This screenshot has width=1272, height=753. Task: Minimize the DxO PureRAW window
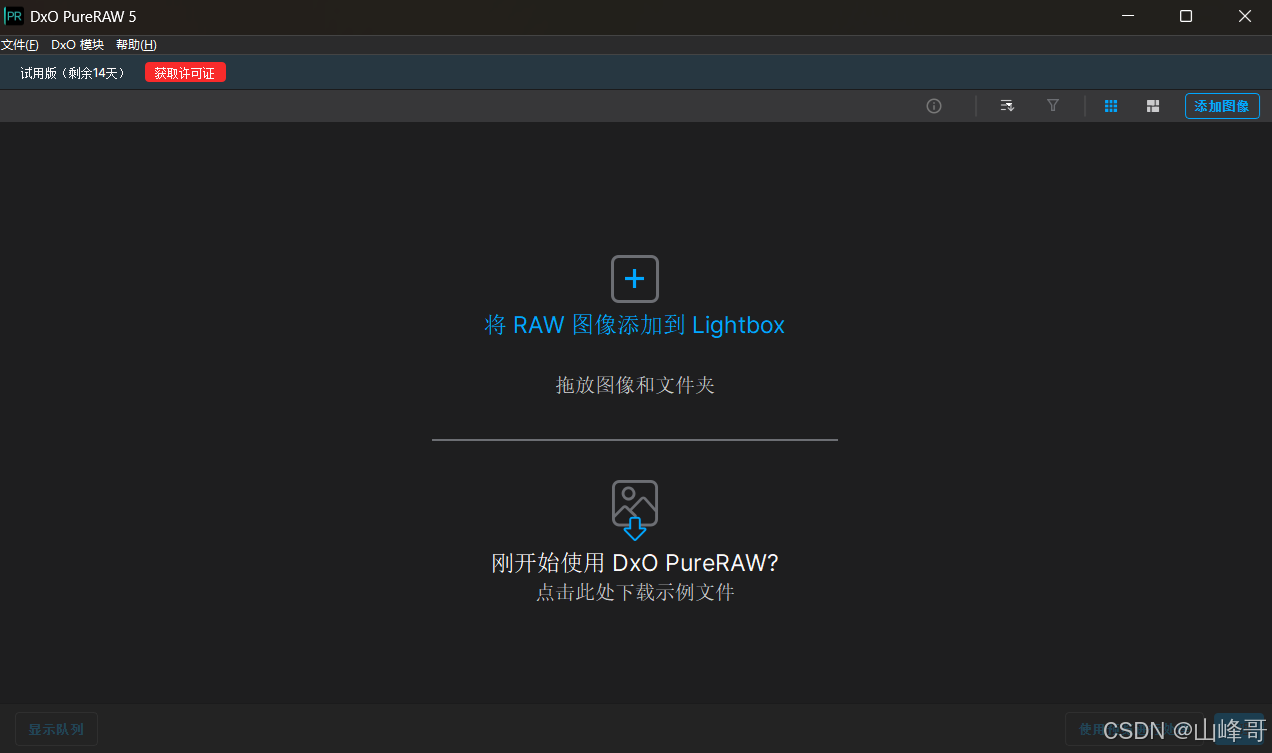coord(1128,16)
